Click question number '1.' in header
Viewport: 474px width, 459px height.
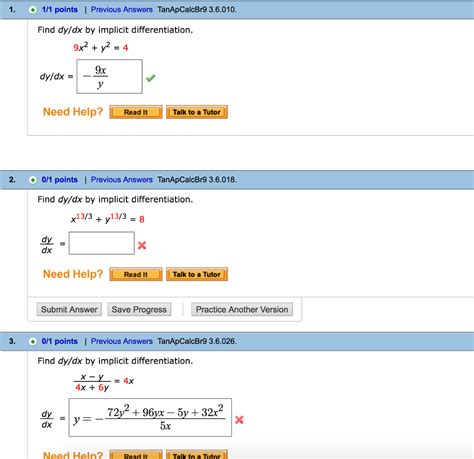coord(12,10)
